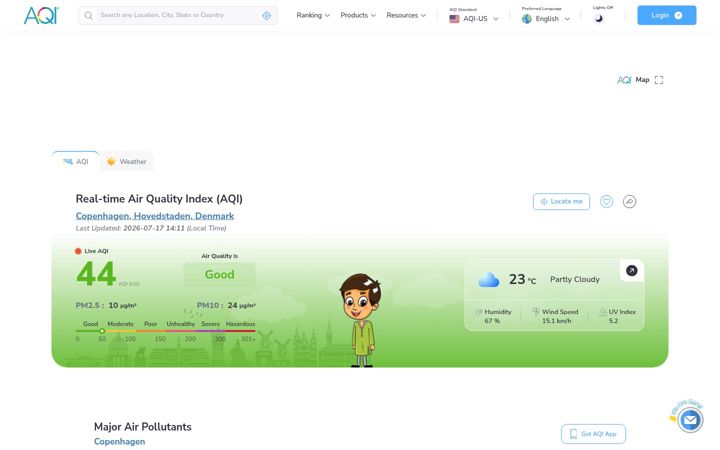Screen dimensions: 720x450
Task: Click the Last Updated timestamp text
Action: pyautogui.click(x=151, y=228)
